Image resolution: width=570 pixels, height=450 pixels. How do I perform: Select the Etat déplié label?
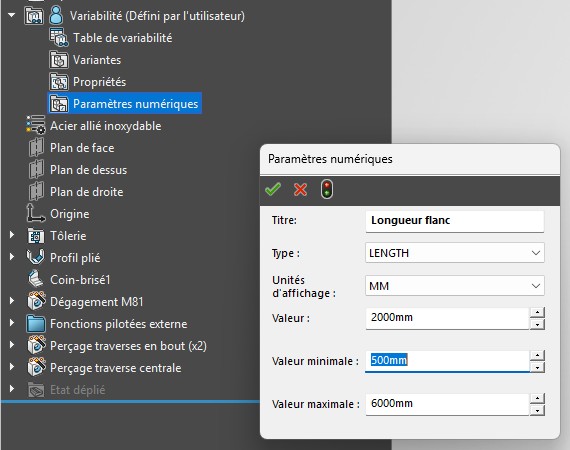click(78, 390)
